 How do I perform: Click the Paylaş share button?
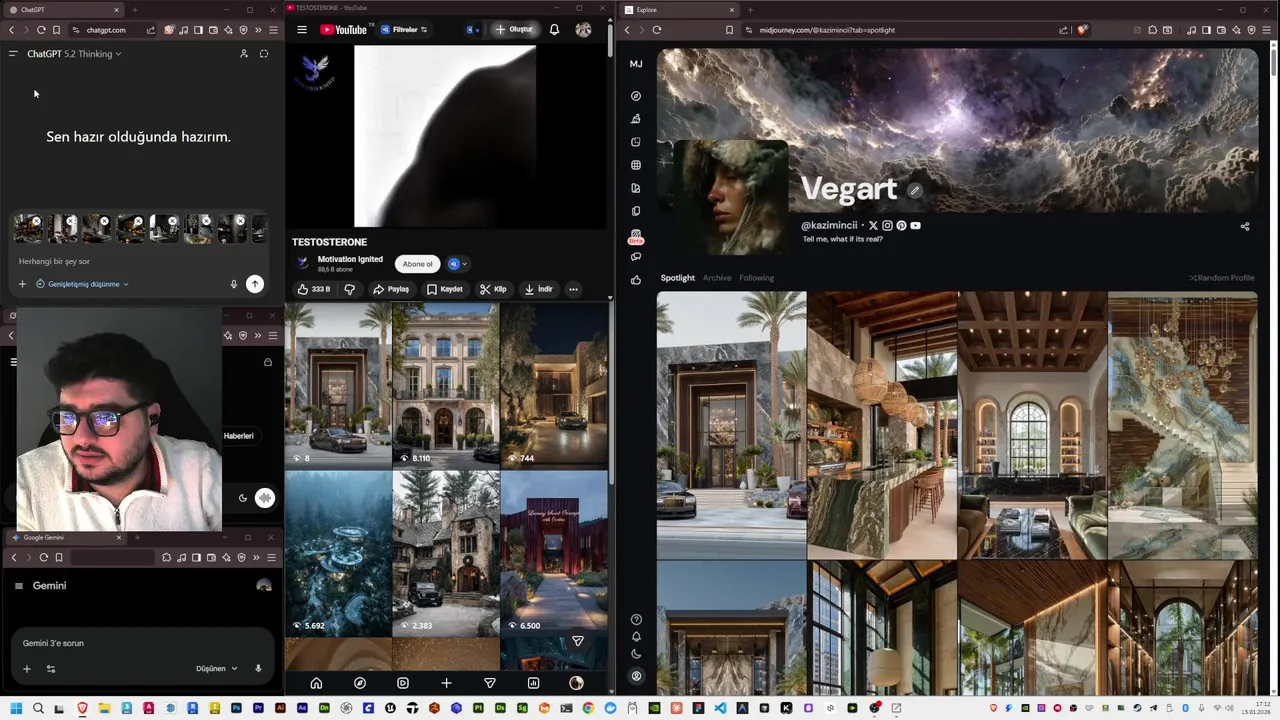pyautogui.click(x=391, y=289)
